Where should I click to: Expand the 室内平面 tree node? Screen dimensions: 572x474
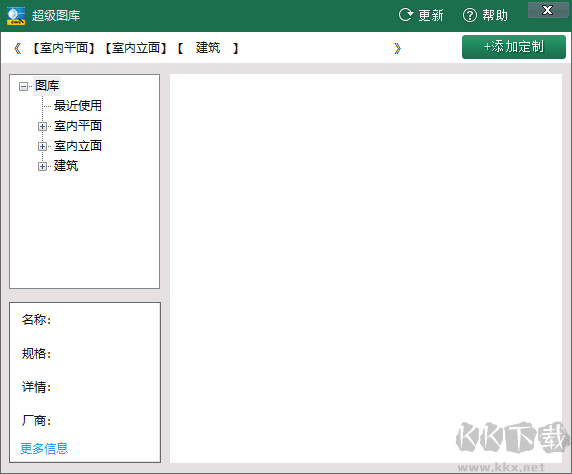[x=42, y=126]
